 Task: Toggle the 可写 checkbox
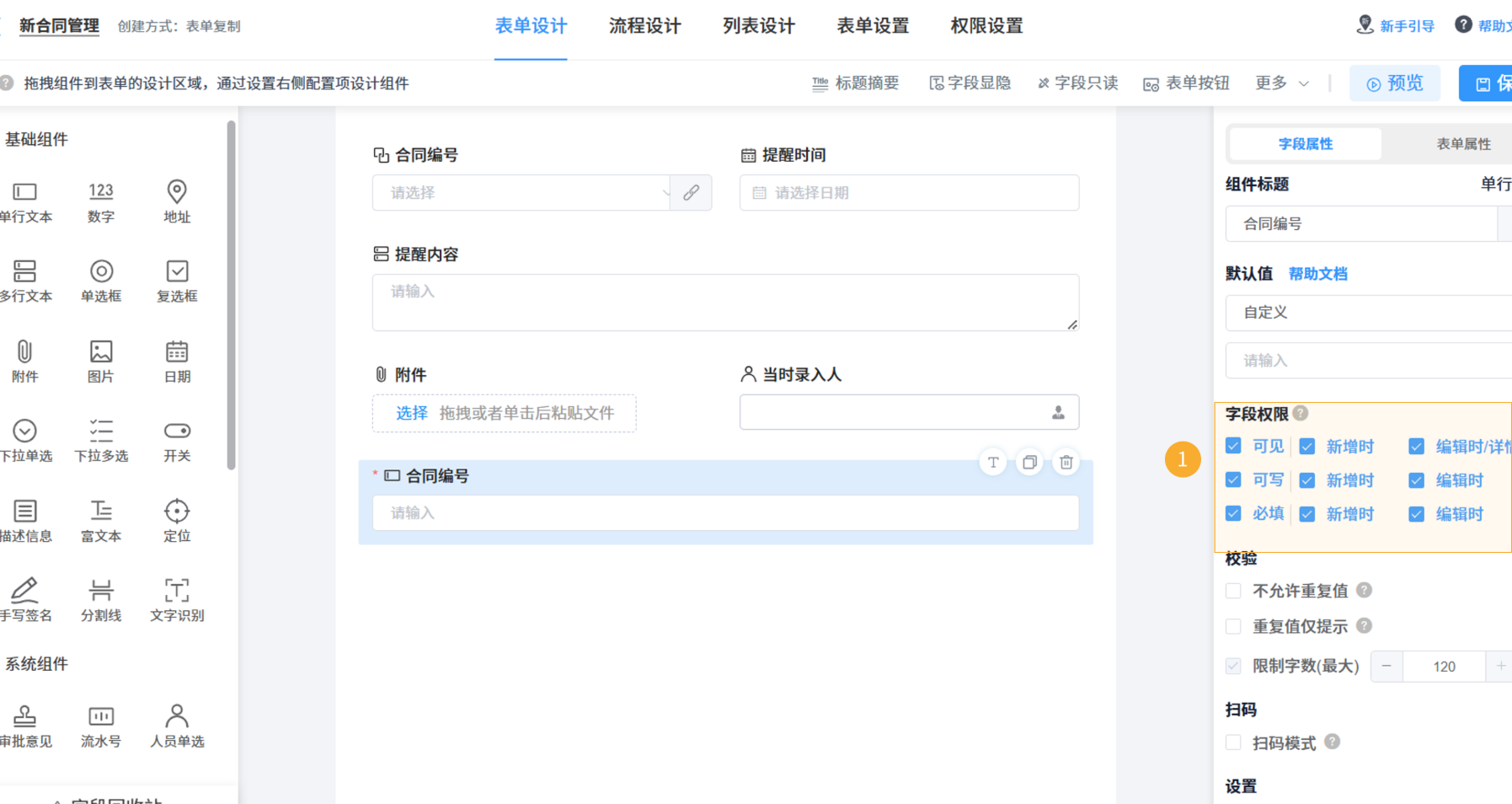pyautogui.click(x=1233, y=480)
